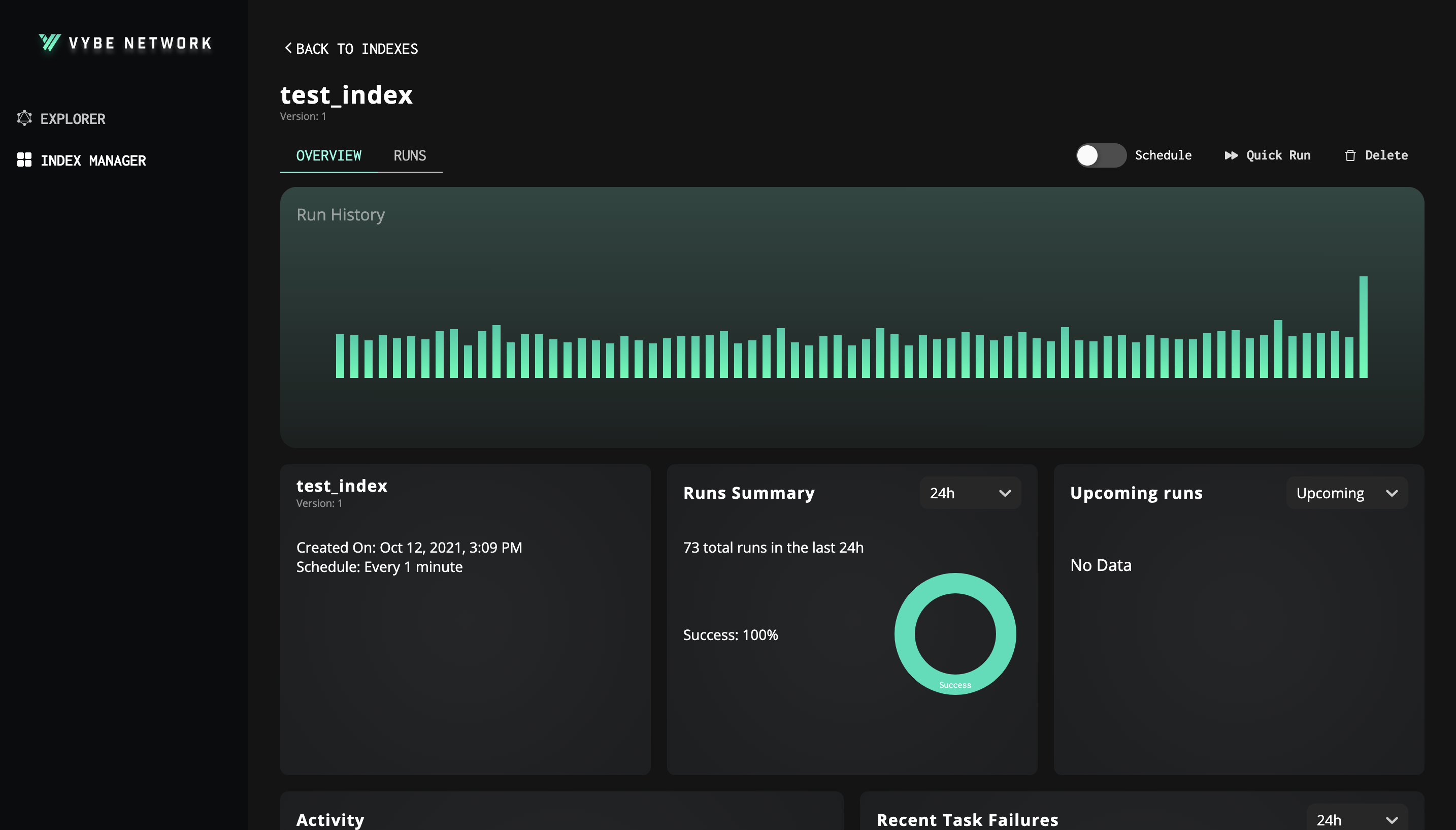
Task: Go BACK TO INDEXES
Action: point(356,49)
